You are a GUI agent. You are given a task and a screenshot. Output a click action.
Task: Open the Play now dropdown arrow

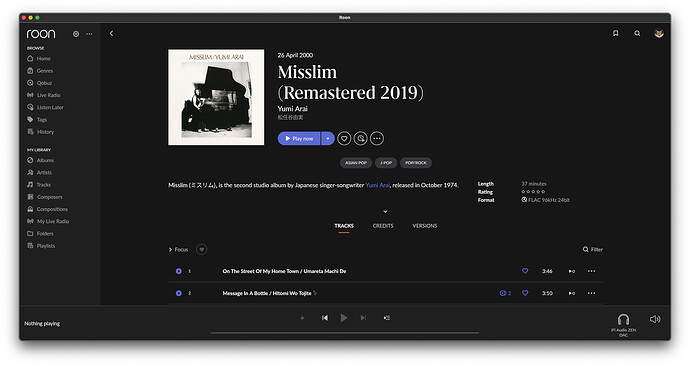click(328, 139)
